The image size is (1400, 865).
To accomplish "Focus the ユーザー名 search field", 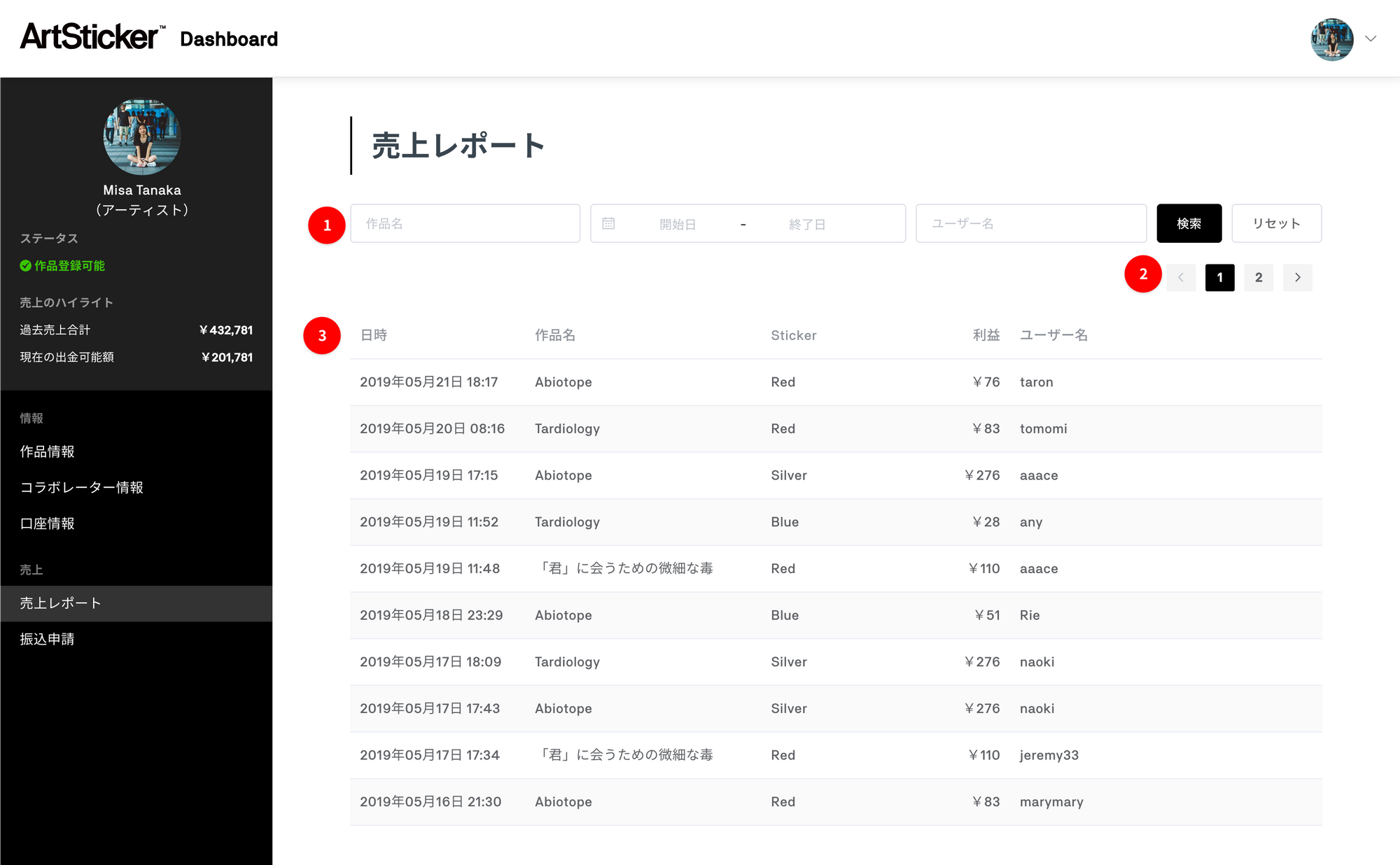I will (x=1030, y=223).
